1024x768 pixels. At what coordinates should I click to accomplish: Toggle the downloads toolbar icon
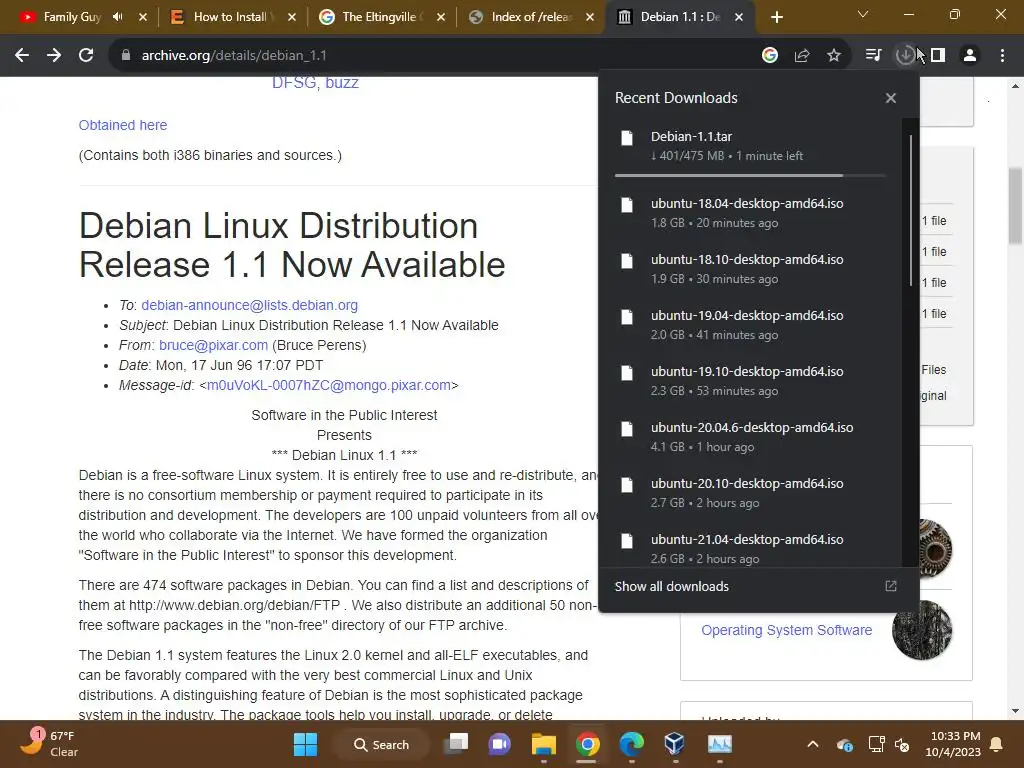905,56
